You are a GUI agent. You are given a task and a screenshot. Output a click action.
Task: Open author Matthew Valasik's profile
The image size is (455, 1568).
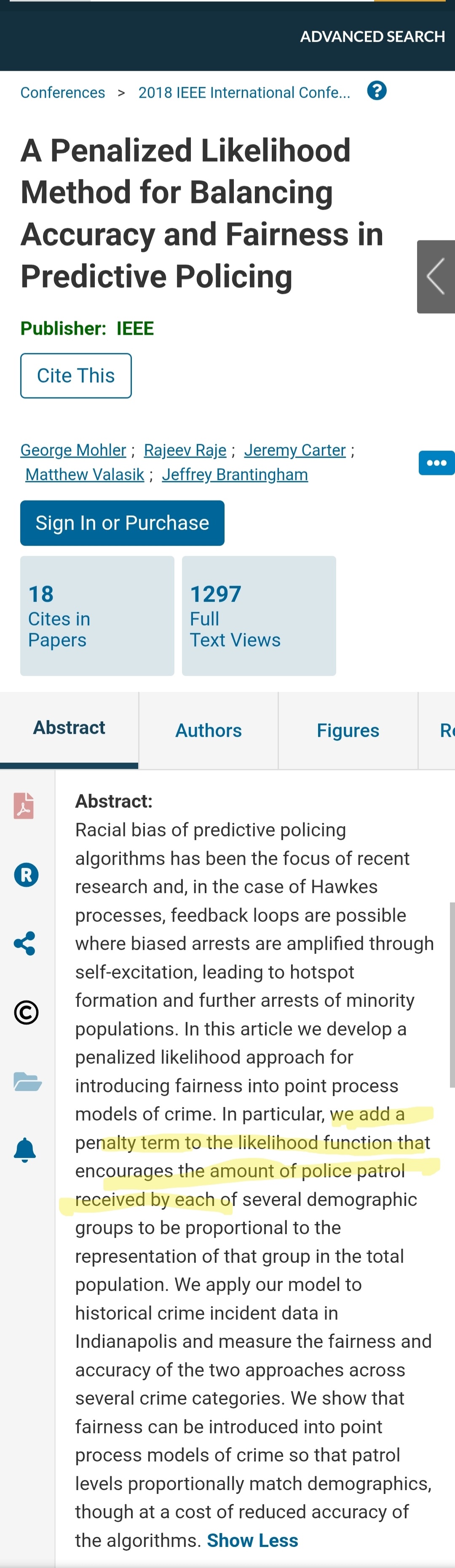85,474
